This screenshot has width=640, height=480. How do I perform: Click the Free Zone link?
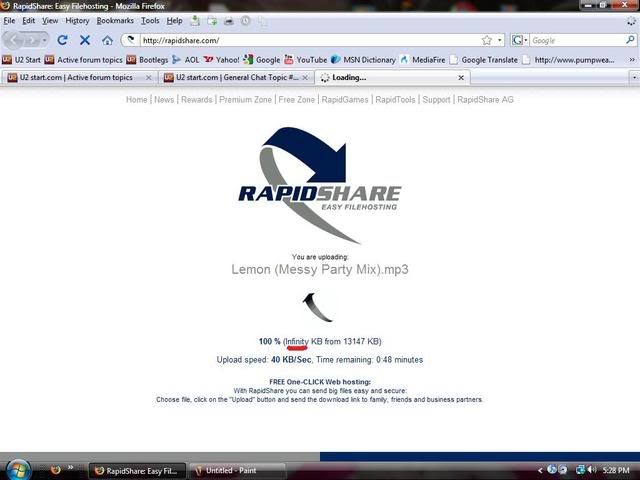pos(297,100)
